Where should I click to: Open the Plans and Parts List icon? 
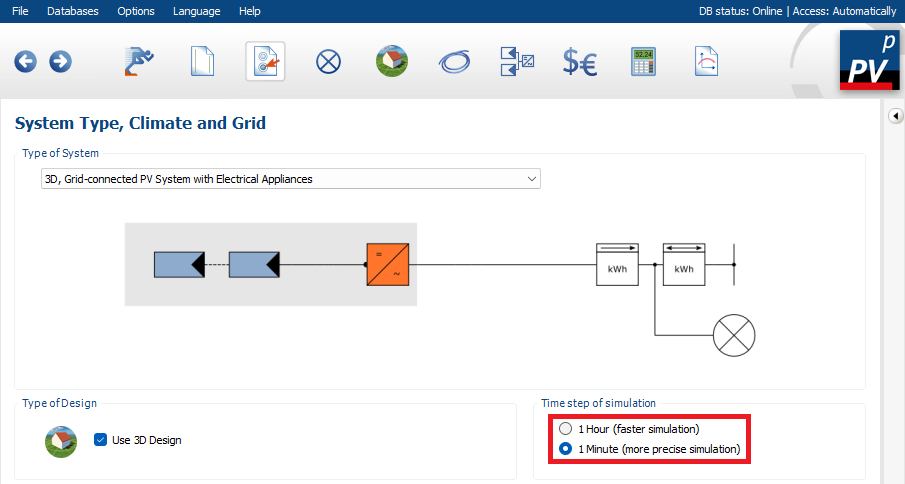tap(706, 62)
